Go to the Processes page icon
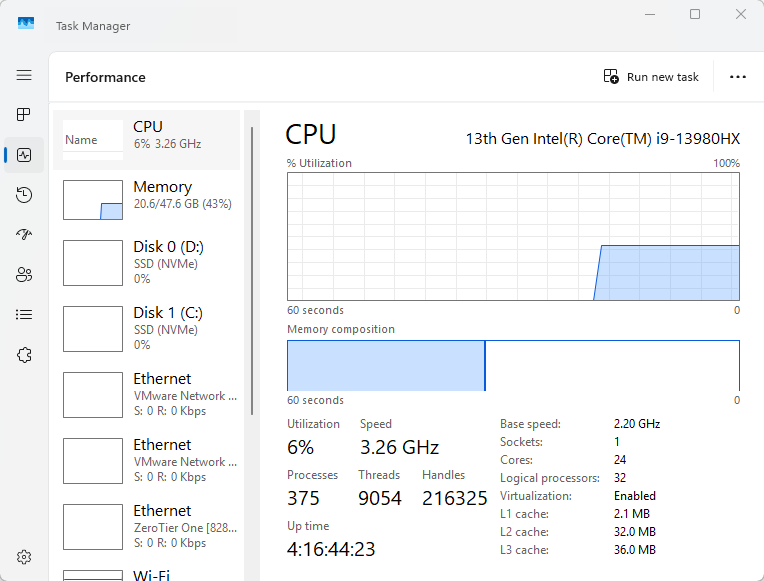The width and height of the screenshot is (764, 581). [x=24, y=115]
